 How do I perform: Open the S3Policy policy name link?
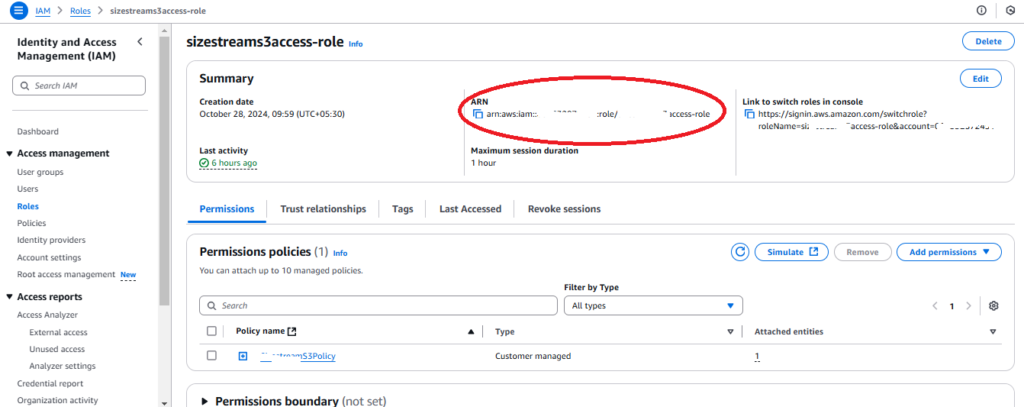pyautogui.click(x=298, y=356)
